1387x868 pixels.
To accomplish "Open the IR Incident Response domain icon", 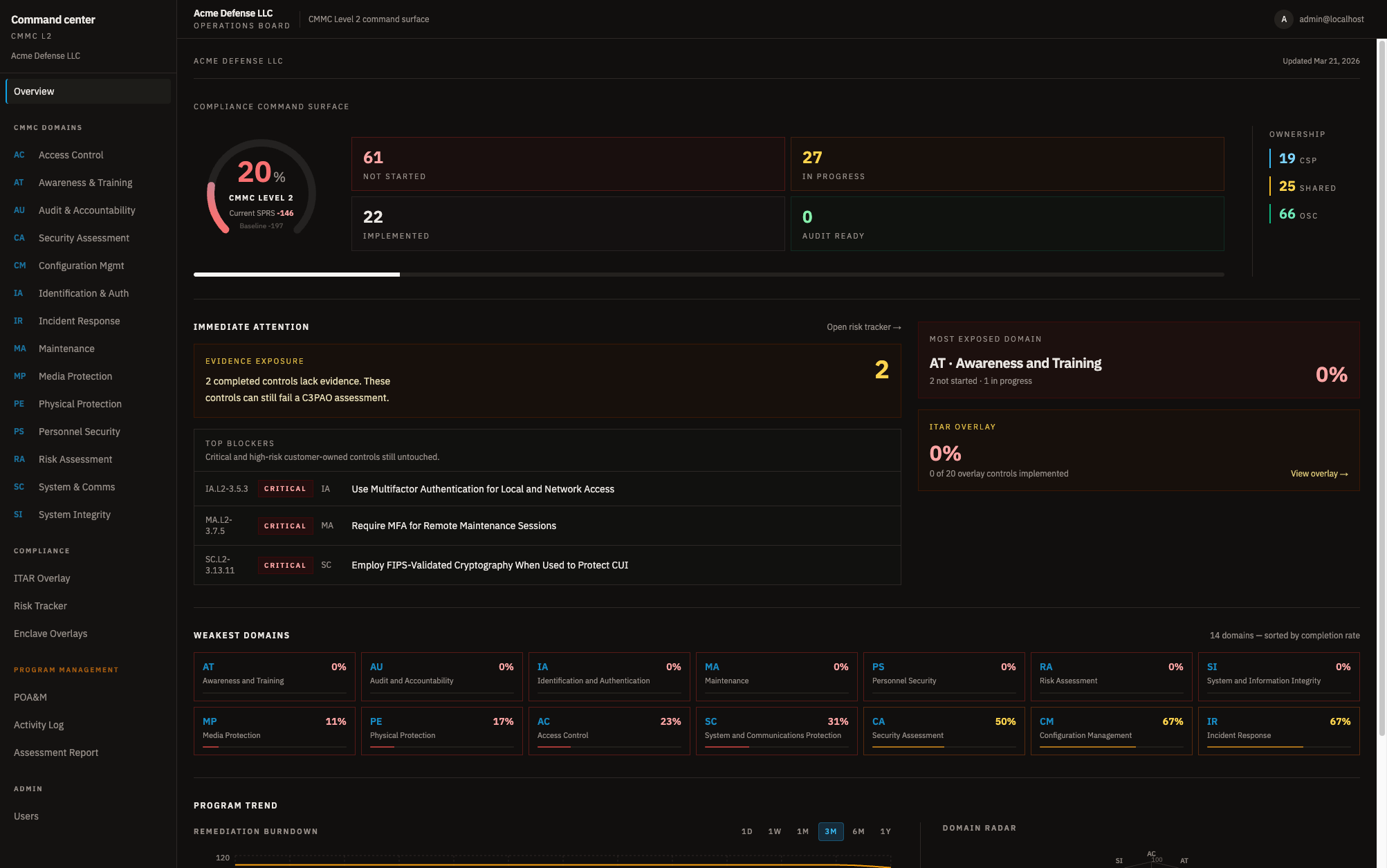I will (19, 321).
